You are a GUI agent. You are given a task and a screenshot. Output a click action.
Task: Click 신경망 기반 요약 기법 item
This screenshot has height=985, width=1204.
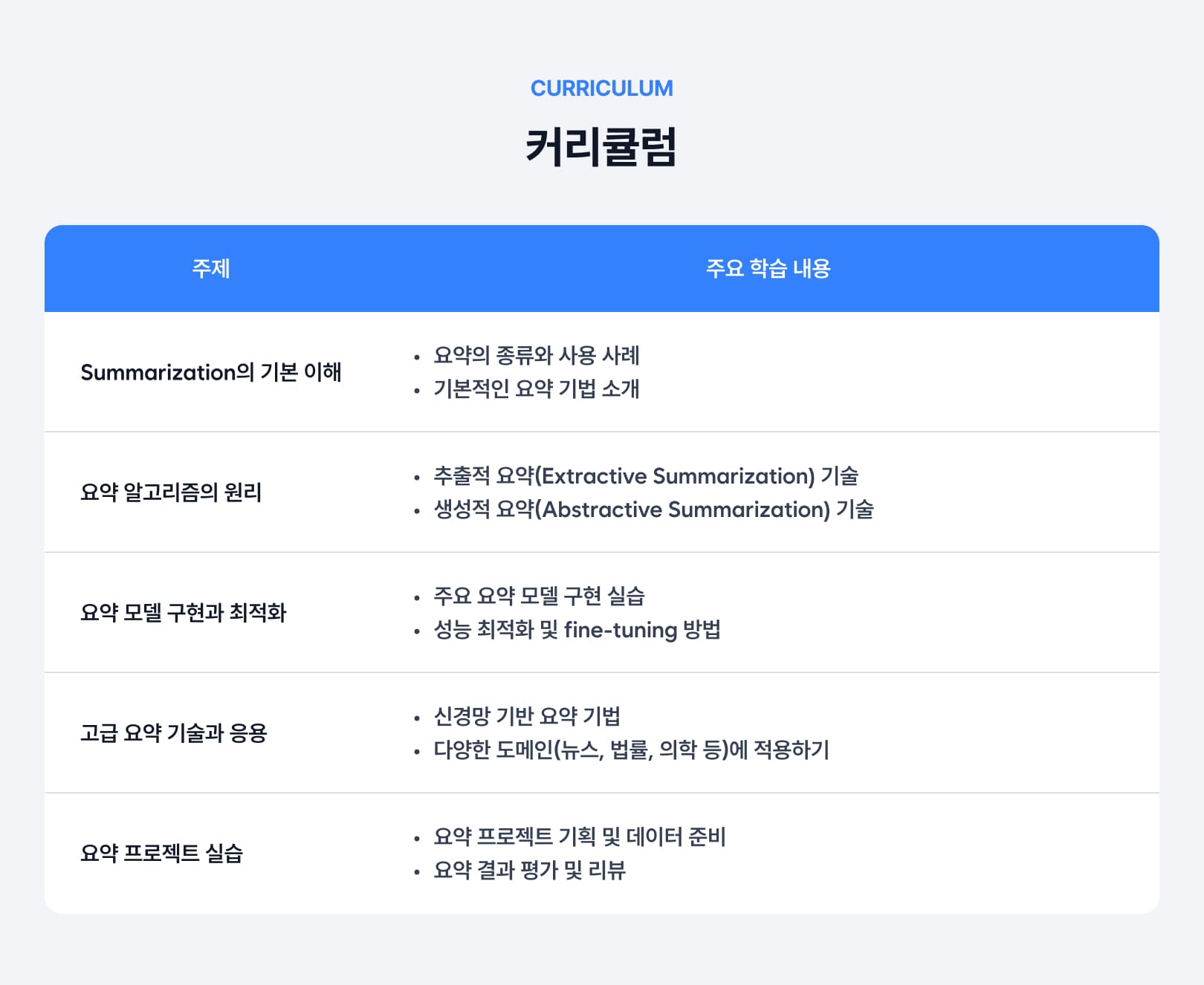[x=527, y=716]
